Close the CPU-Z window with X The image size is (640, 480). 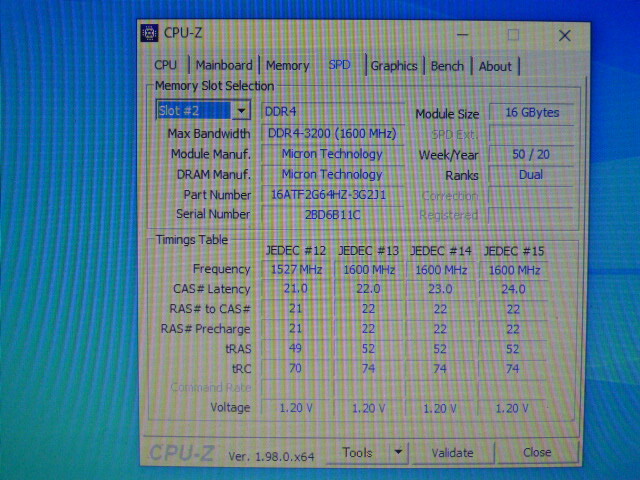click(565, 36)
